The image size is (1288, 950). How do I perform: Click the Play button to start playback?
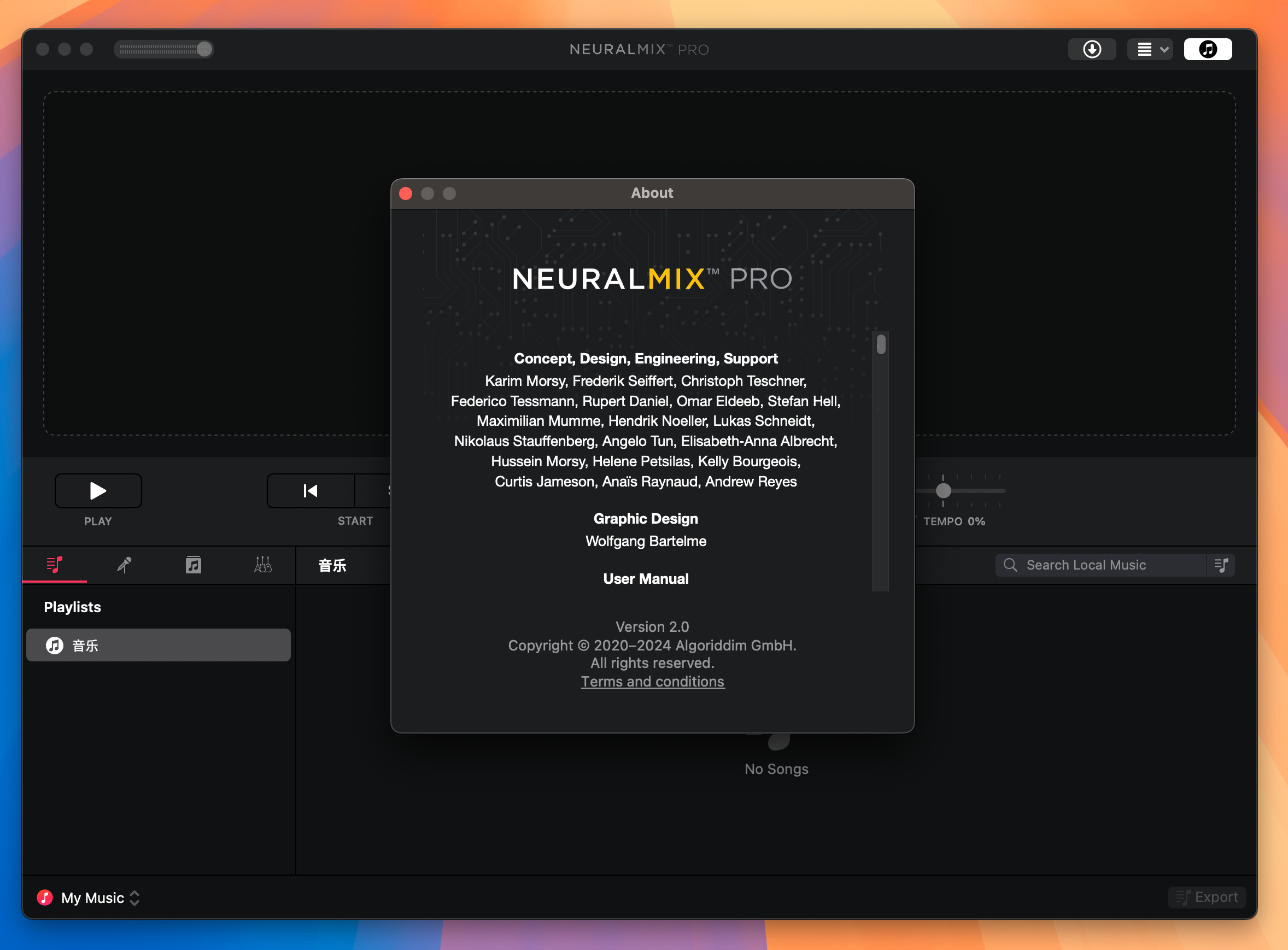click(97, 490)
